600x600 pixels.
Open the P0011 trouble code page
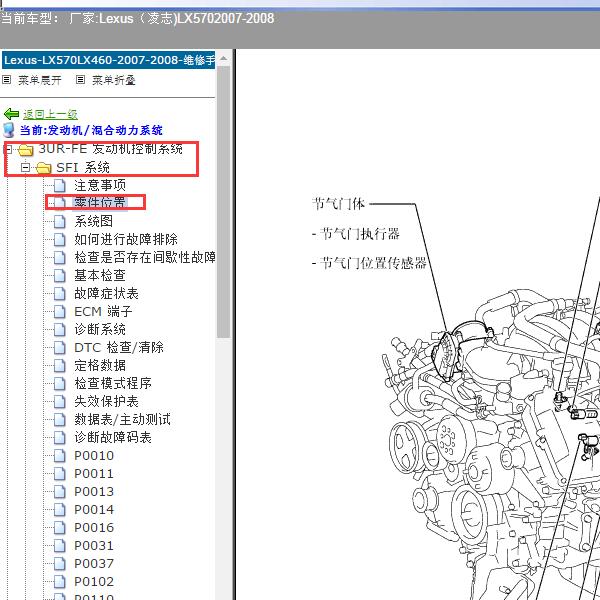(x=94, y=473)
